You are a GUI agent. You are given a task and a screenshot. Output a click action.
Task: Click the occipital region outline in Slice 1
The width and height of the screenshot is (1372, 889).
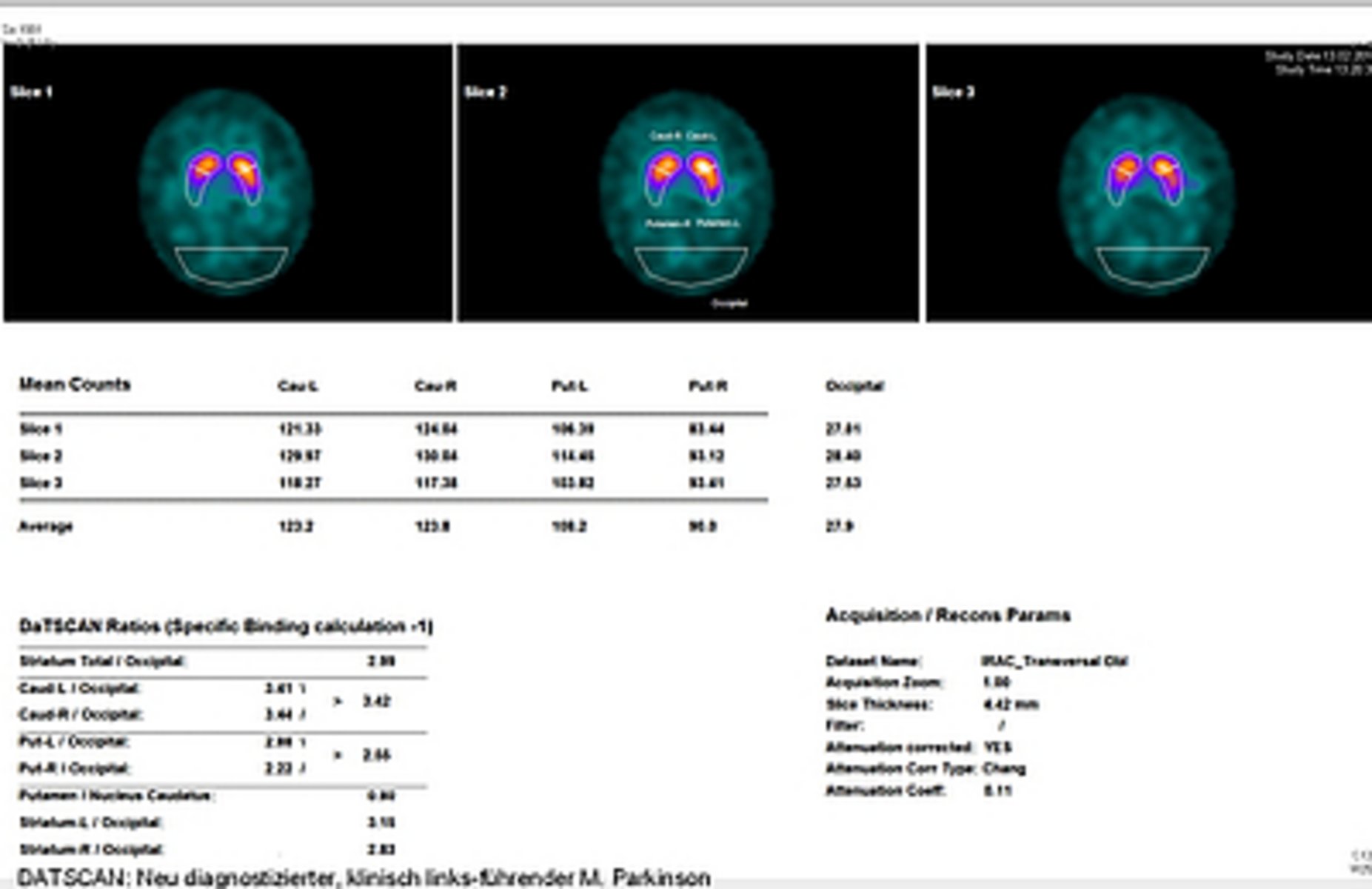[231, 266]
